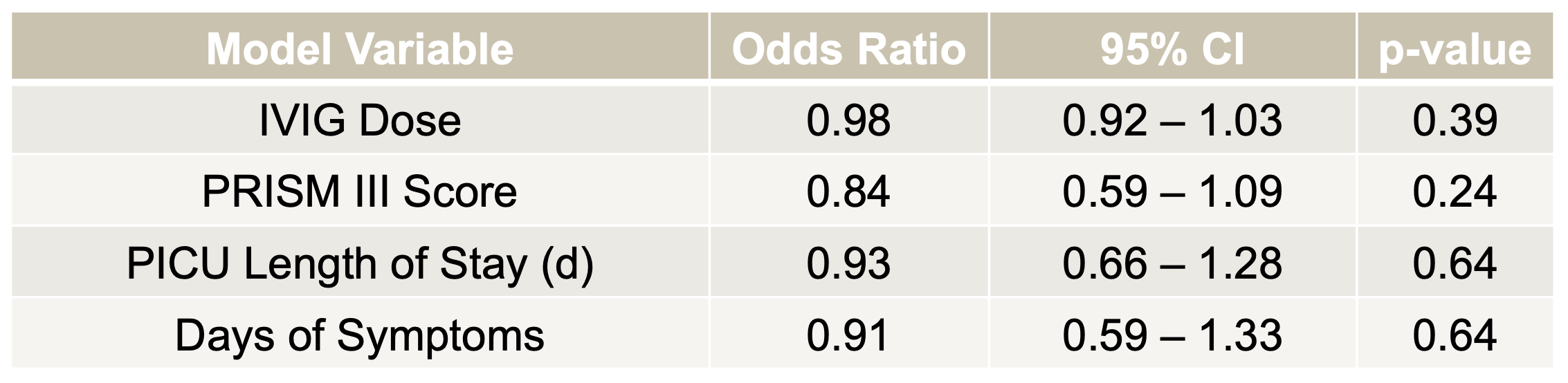The image size is (1568, 383).
Task: Click confidence interval 0.66 – 1.28
Action: tap(1172, 263)
